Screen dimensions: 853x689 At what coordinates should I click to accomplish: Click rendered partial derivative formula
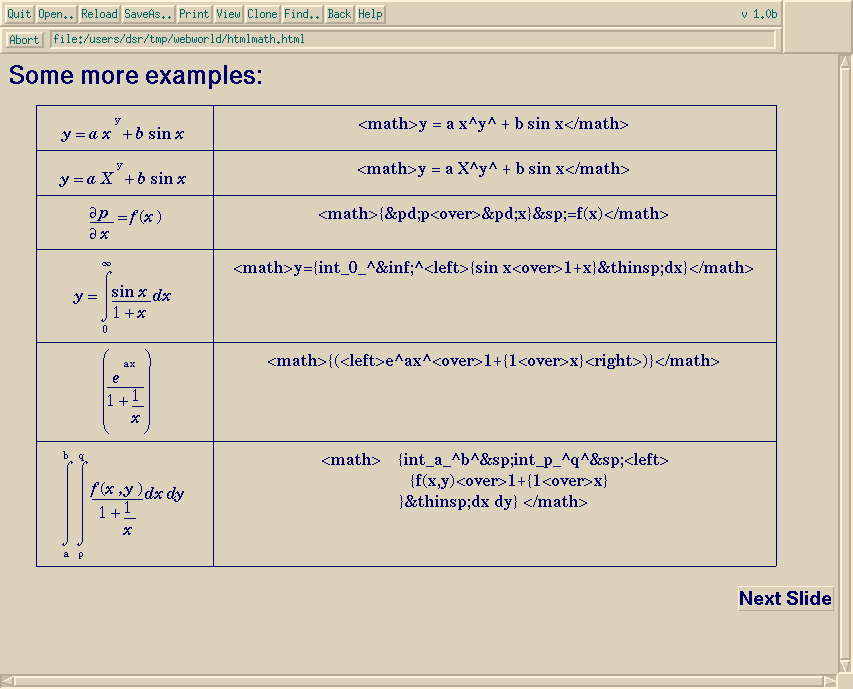coord(125,224)
